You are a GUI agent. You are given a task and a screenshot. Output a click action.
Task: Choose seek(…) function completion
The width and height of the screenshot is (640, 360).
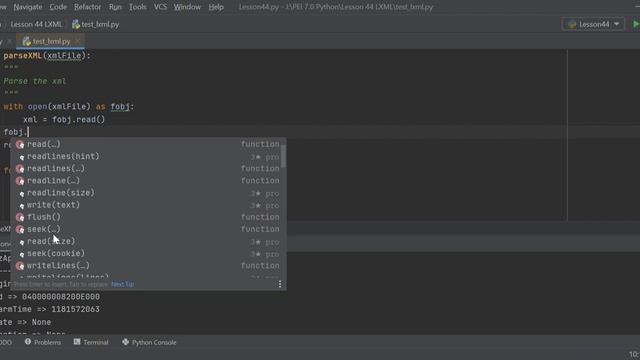(148, 229)
